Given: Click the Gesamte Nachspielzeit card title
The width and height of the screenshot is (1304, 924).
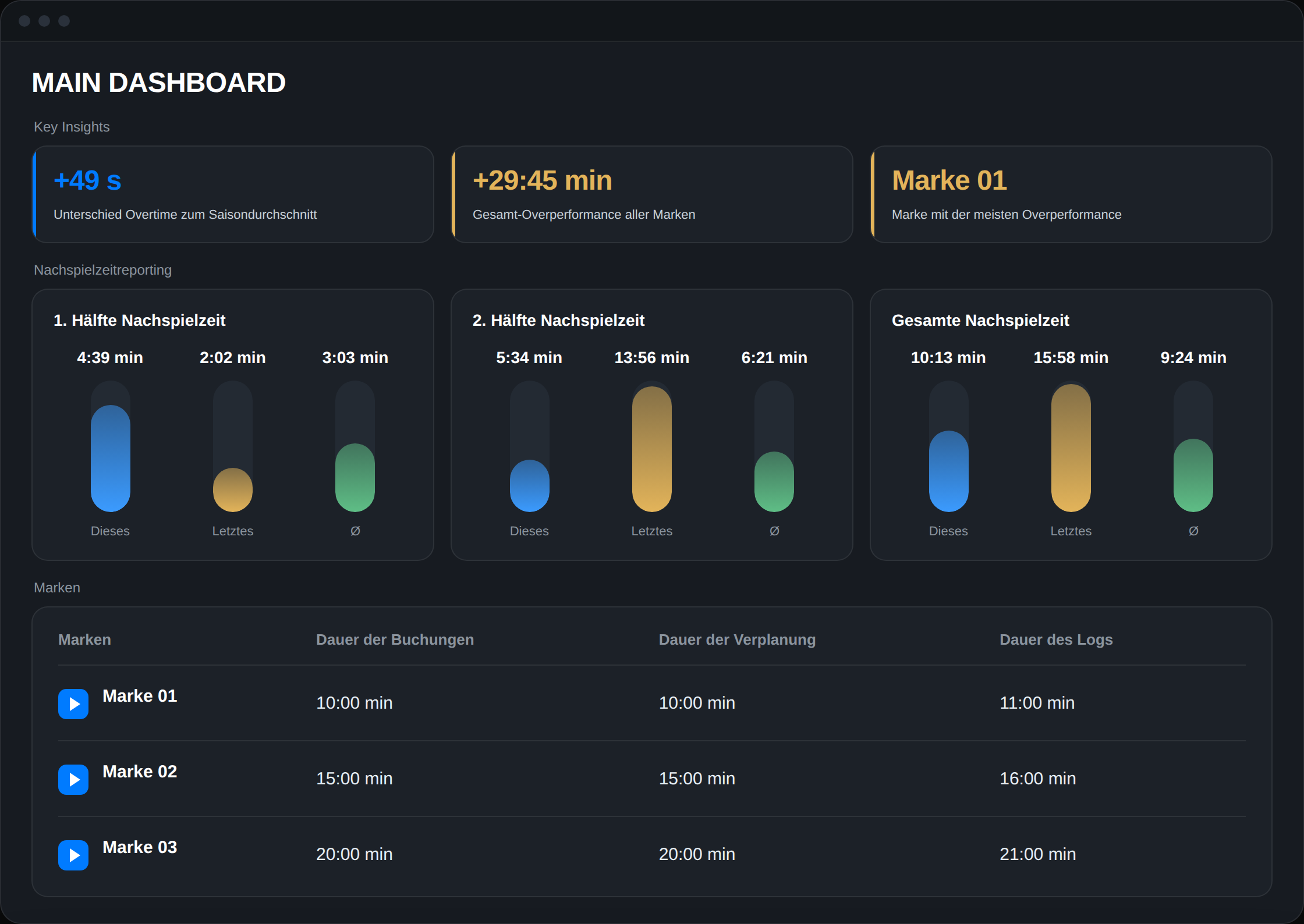Looking at the screenshot, I should (980, 321).
